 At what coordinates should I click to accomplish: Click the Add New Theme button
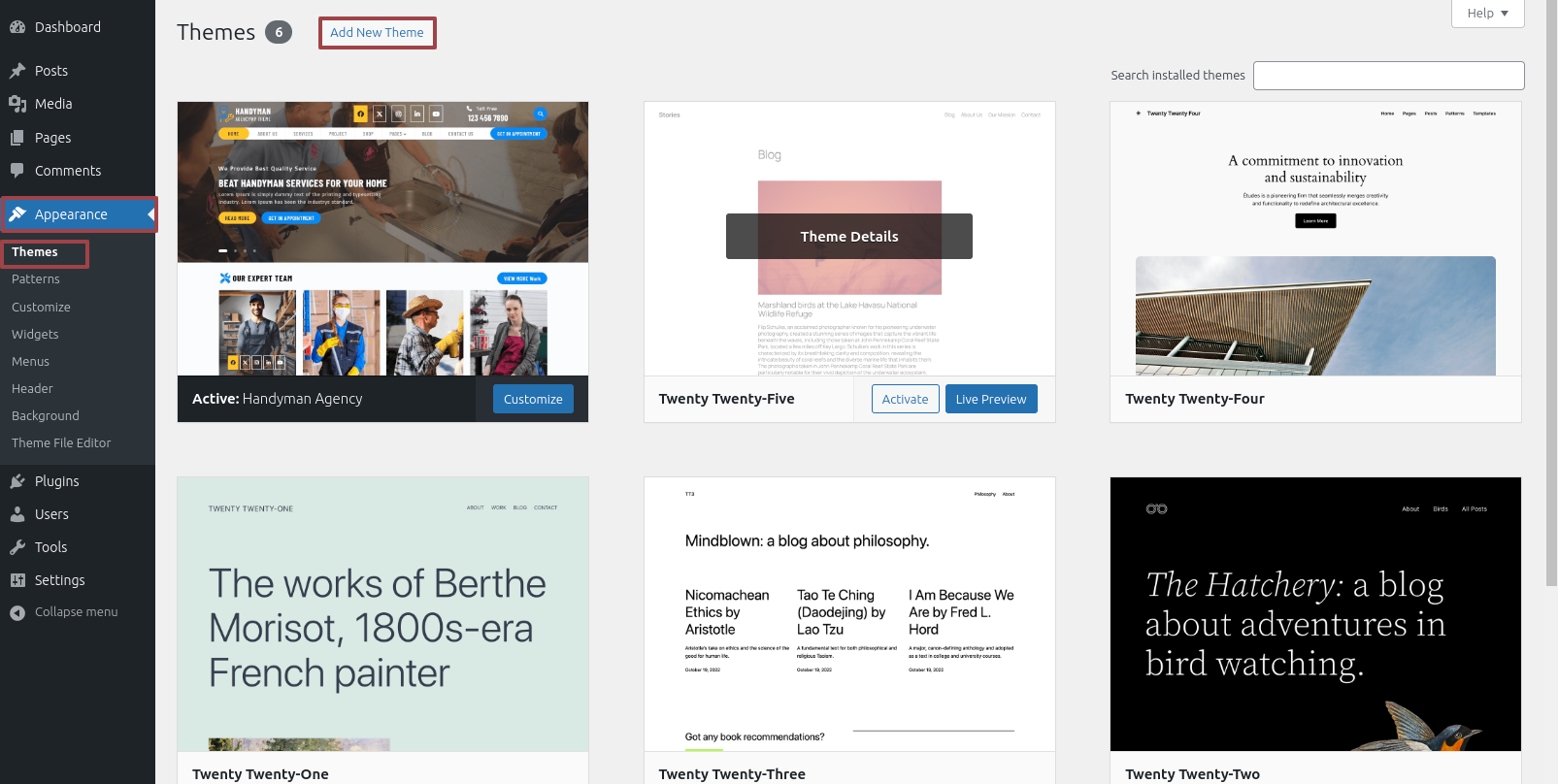click(x=377, y=32)
